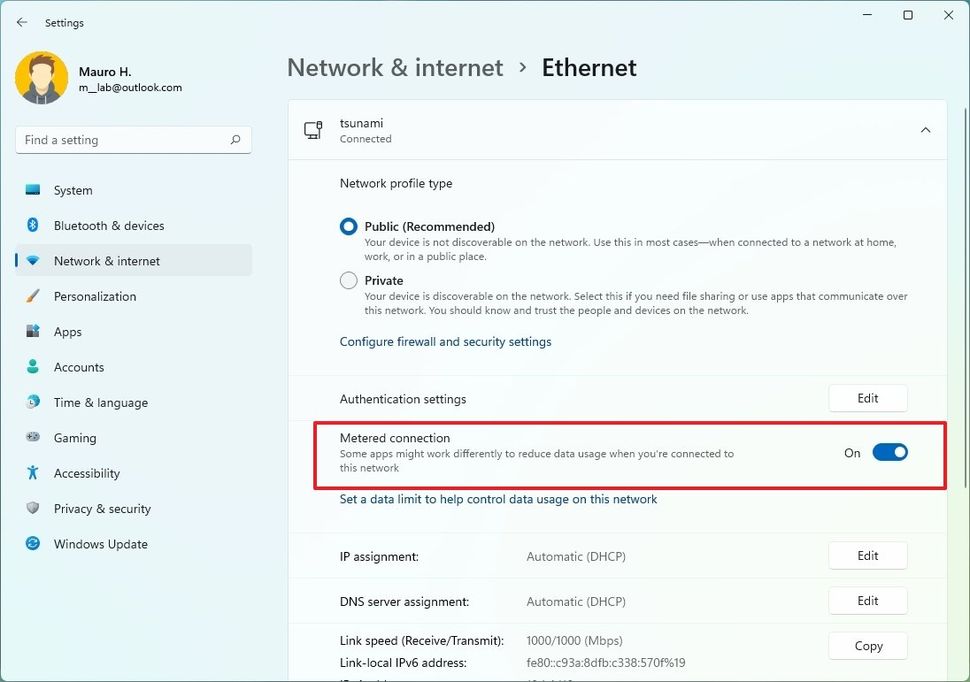Set a data limit for this network

tap(496, 497)
